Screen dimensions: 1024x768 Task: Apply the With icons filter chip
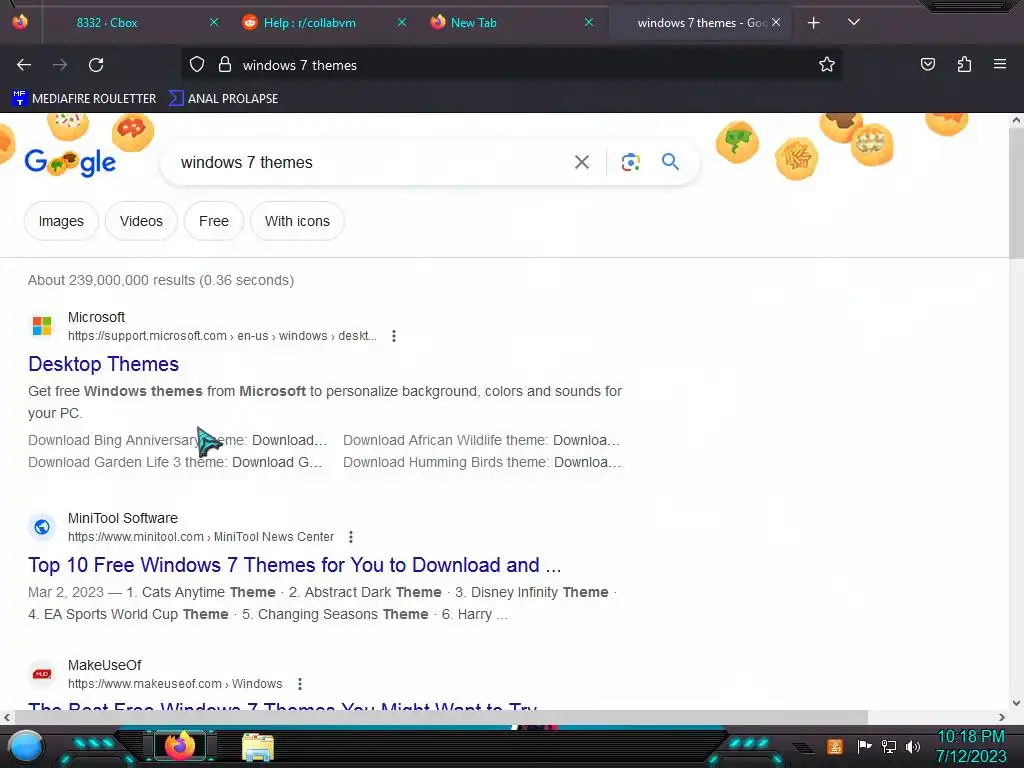[x=297, y=221]
